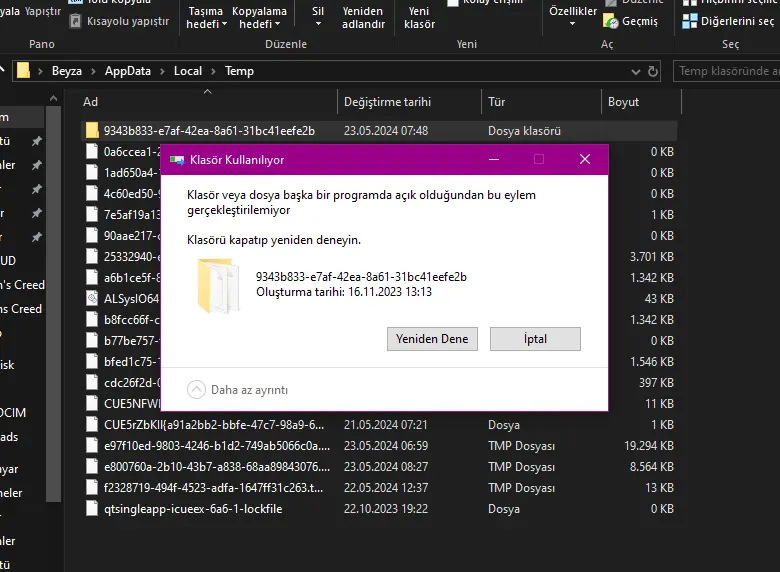780x572 pixels.
Task: Select e800760a-2b10-43b7 TMP file
Action: [x=378, y=467]
